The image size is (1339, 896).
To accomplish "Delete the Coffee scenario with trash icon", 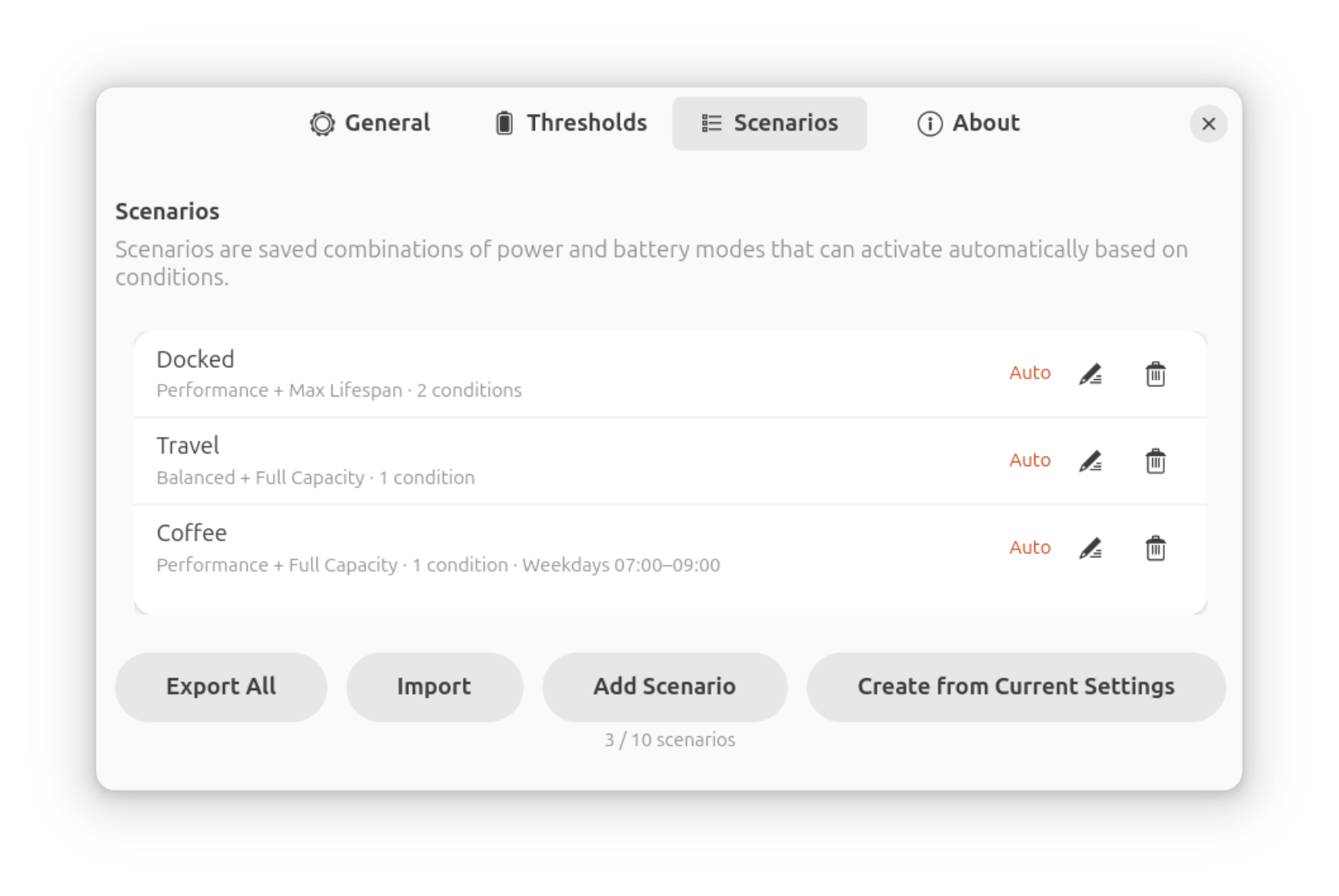I will point(1155,548).
